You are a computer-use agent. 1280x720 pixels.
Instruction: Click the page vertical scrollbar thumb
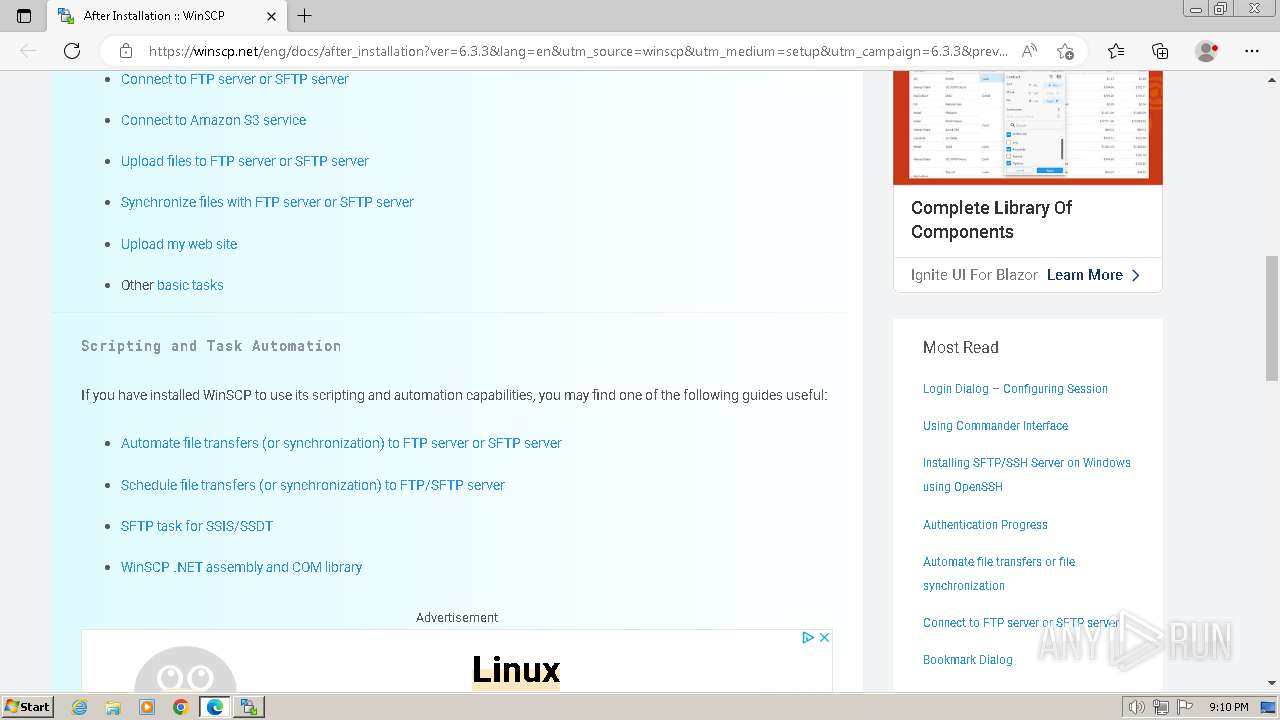[x=1271, y=318]
